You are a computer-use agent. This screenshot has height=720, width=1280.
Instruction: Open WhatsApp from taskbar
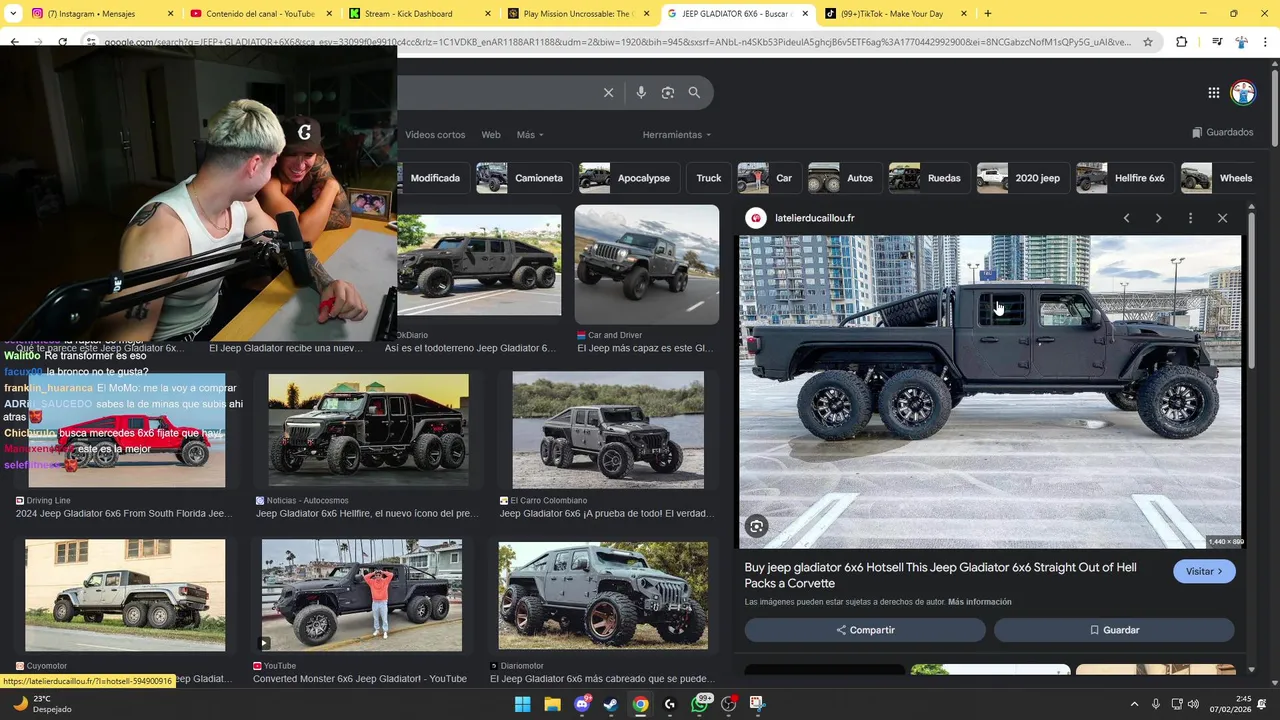(700, 704)
